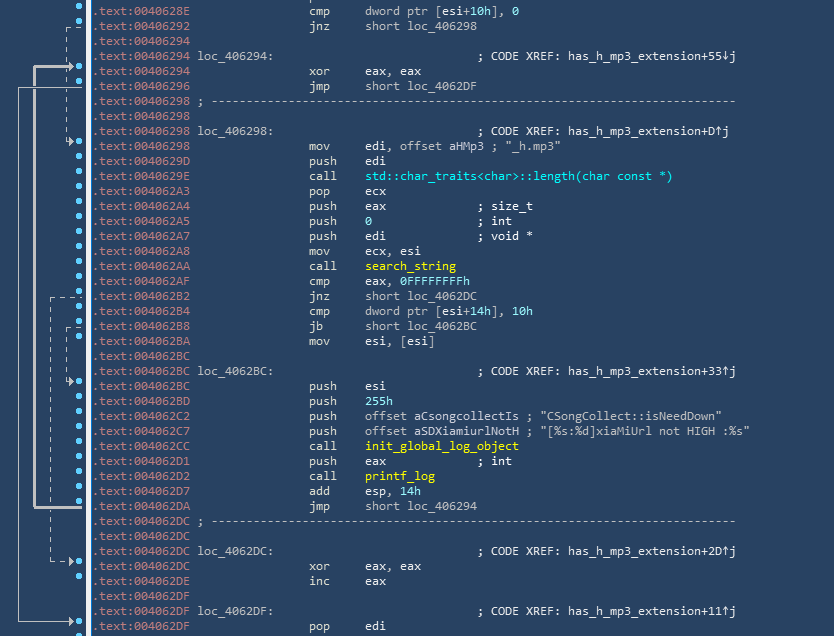Toggle breakpoint on cmp eax, 0FFFFFFFFh line
The height and width of the screenshot is (636, 834).
click(x=79, y=282)
